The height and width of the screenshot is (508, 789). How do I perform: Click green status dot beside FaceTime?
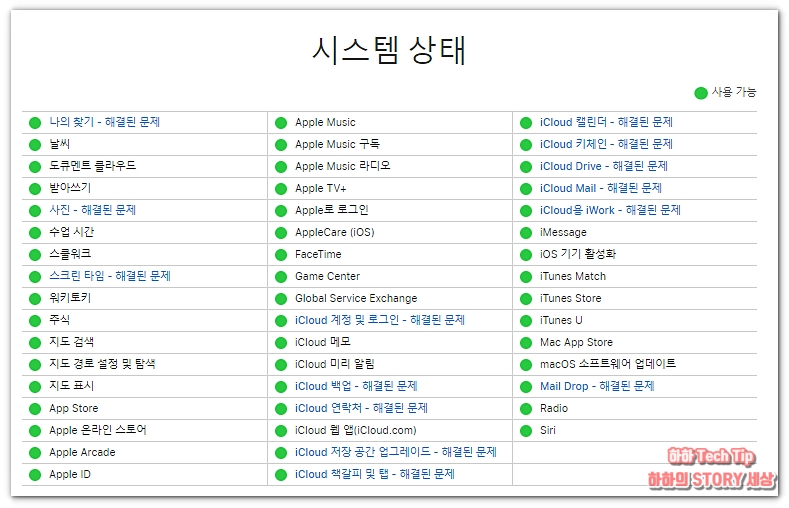[x=281, y=255]
